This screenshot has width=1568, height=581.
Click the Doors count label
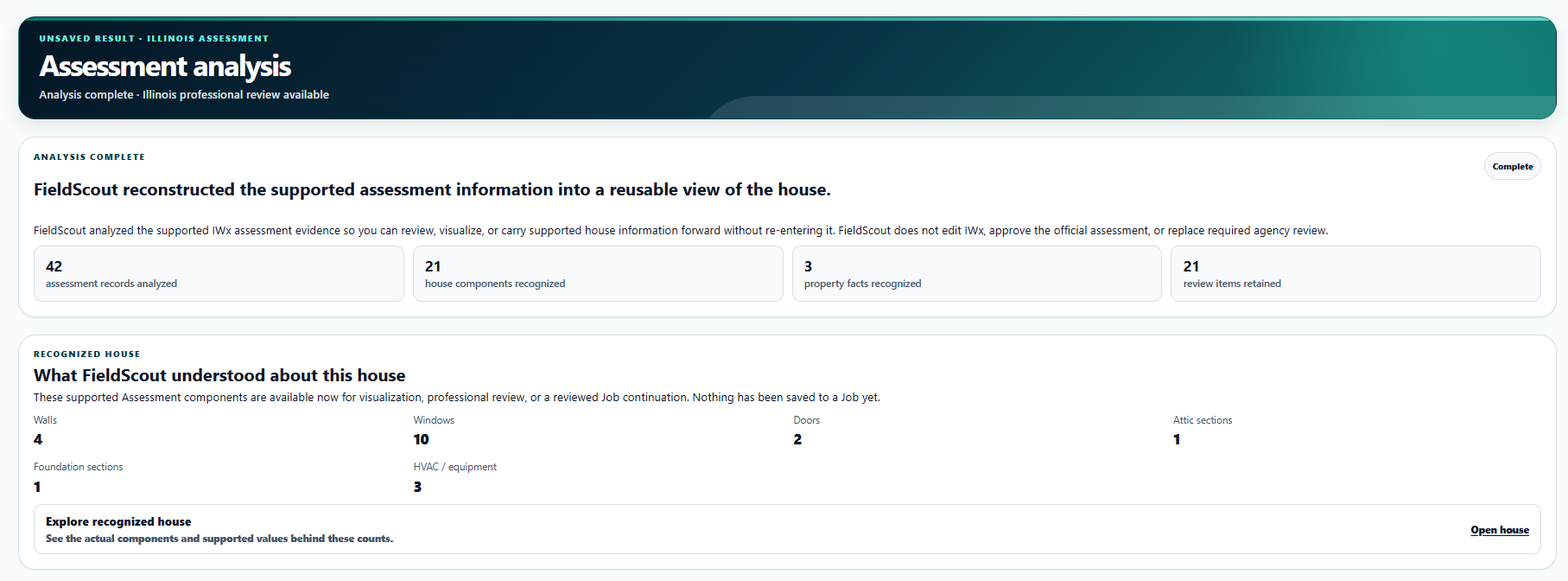coord(807,420)
